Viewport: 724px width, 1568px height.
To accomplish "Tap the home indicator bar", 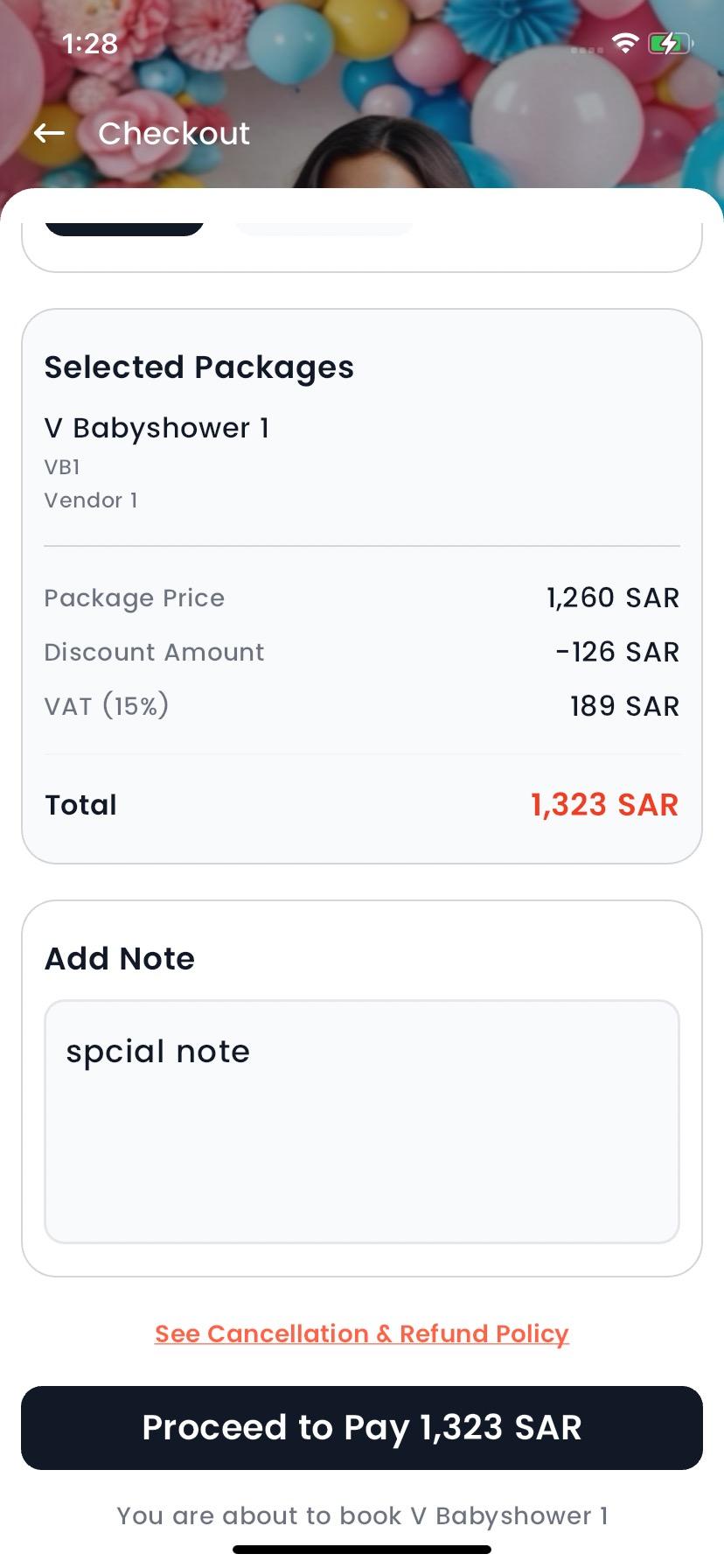I will pos(362,1550).
